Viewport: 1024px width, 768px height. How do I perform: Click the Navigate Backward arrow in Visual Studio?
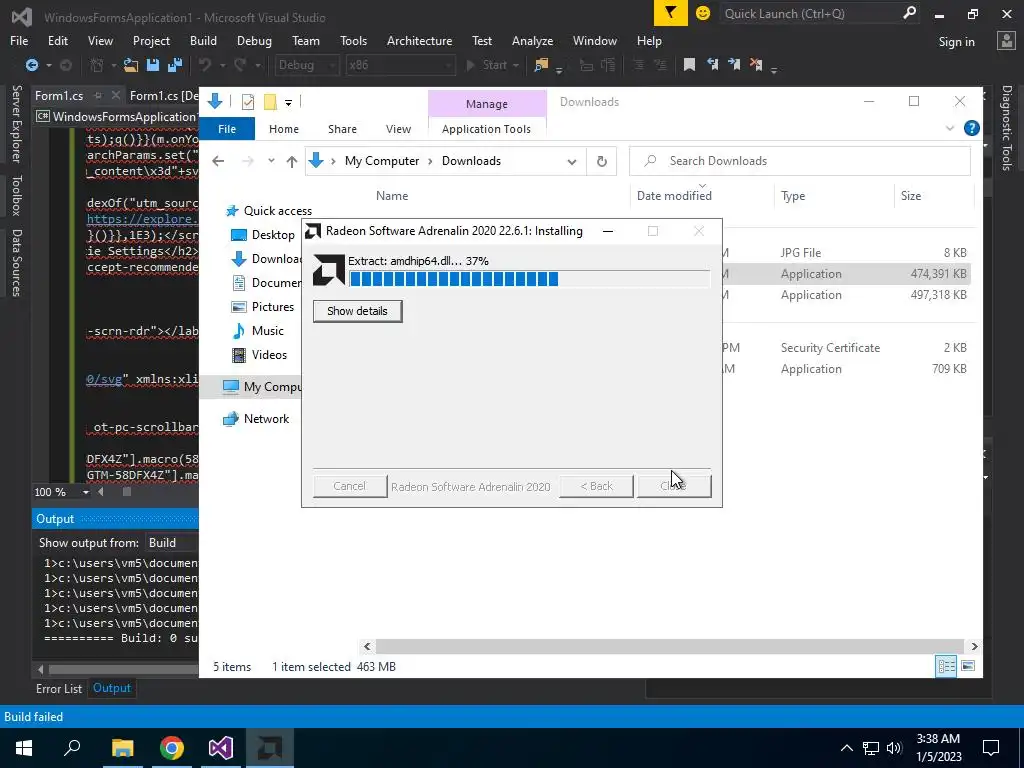(31, 65)
